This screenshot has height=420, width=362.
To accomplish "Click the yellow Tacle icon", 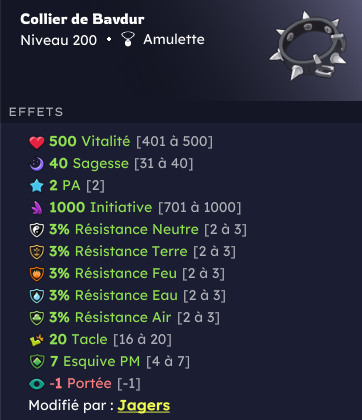I will 37,340.
